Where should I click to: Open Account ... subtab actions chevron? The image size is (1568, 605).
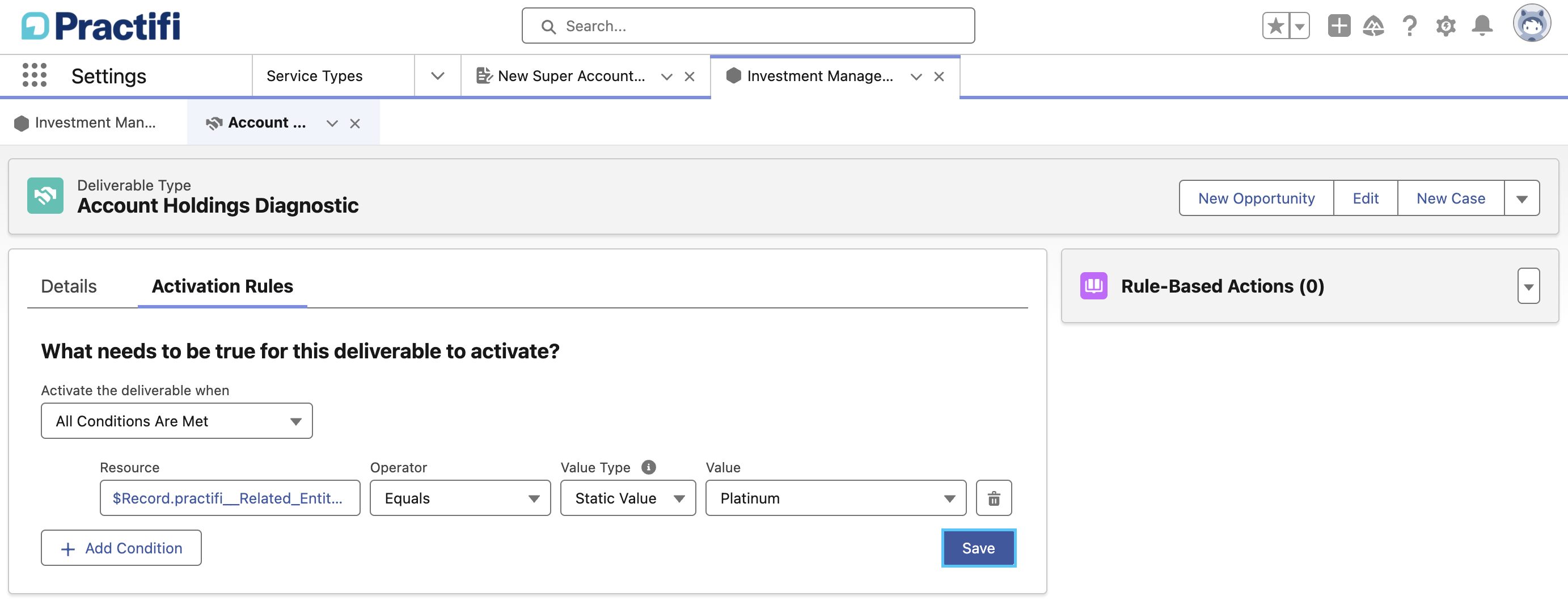click(x=332, y=124)
